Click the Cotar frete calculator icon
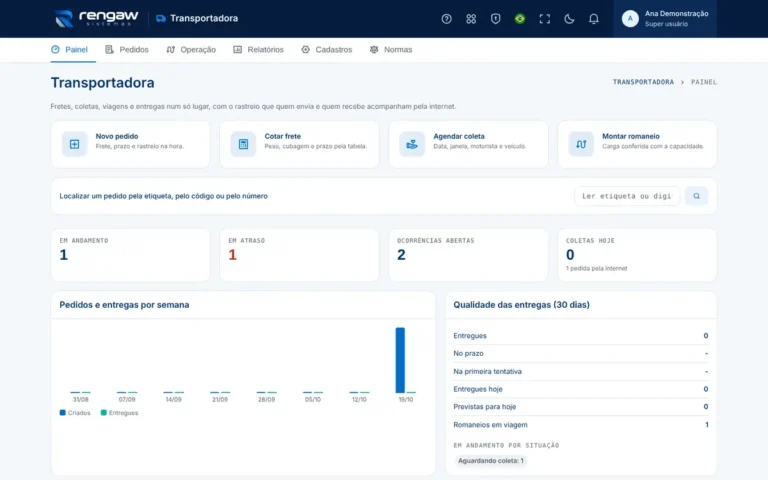The image size is (768, 480). click(x=243, y=144)
